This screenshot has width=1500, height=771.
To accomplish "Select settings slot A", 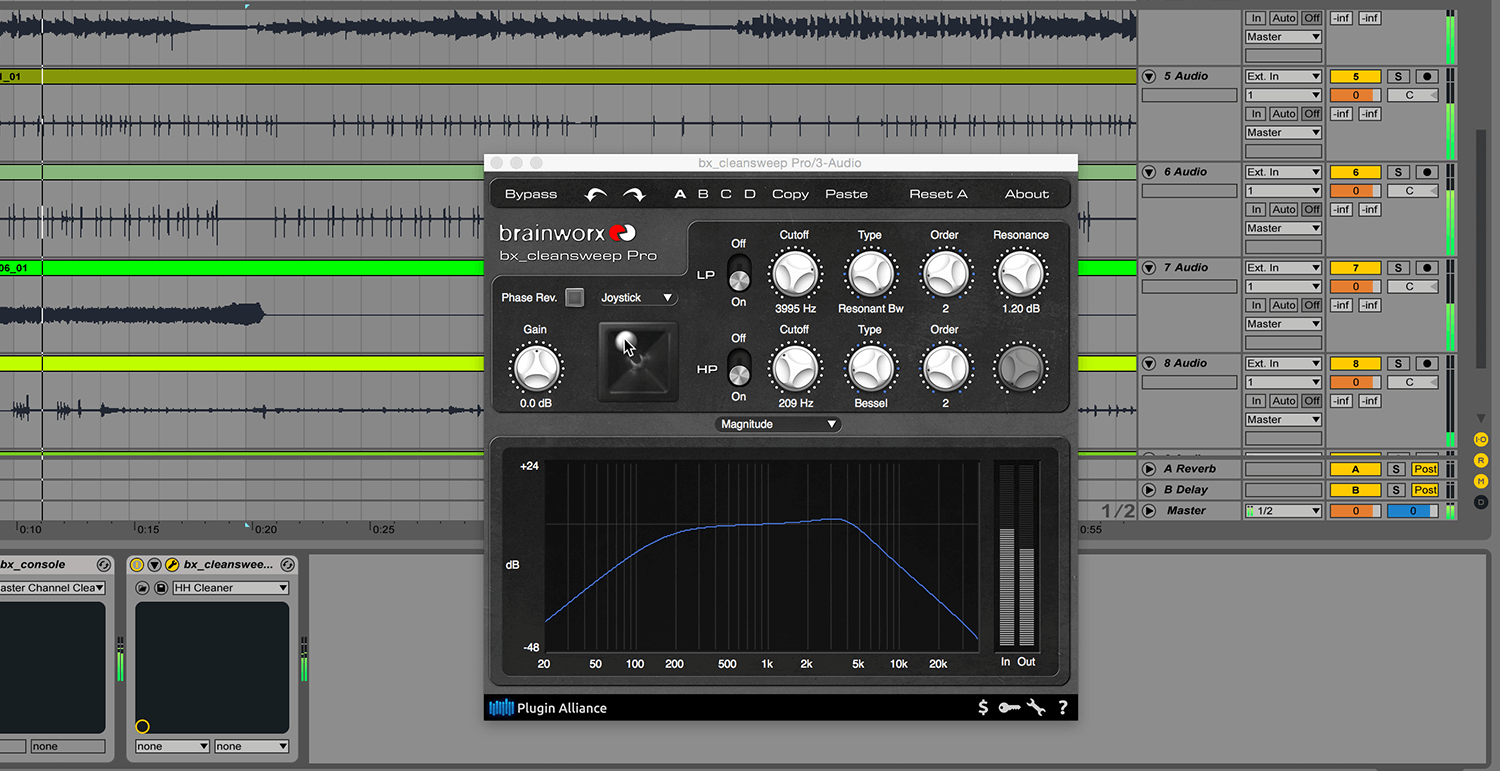I will [x=680, y=194].
